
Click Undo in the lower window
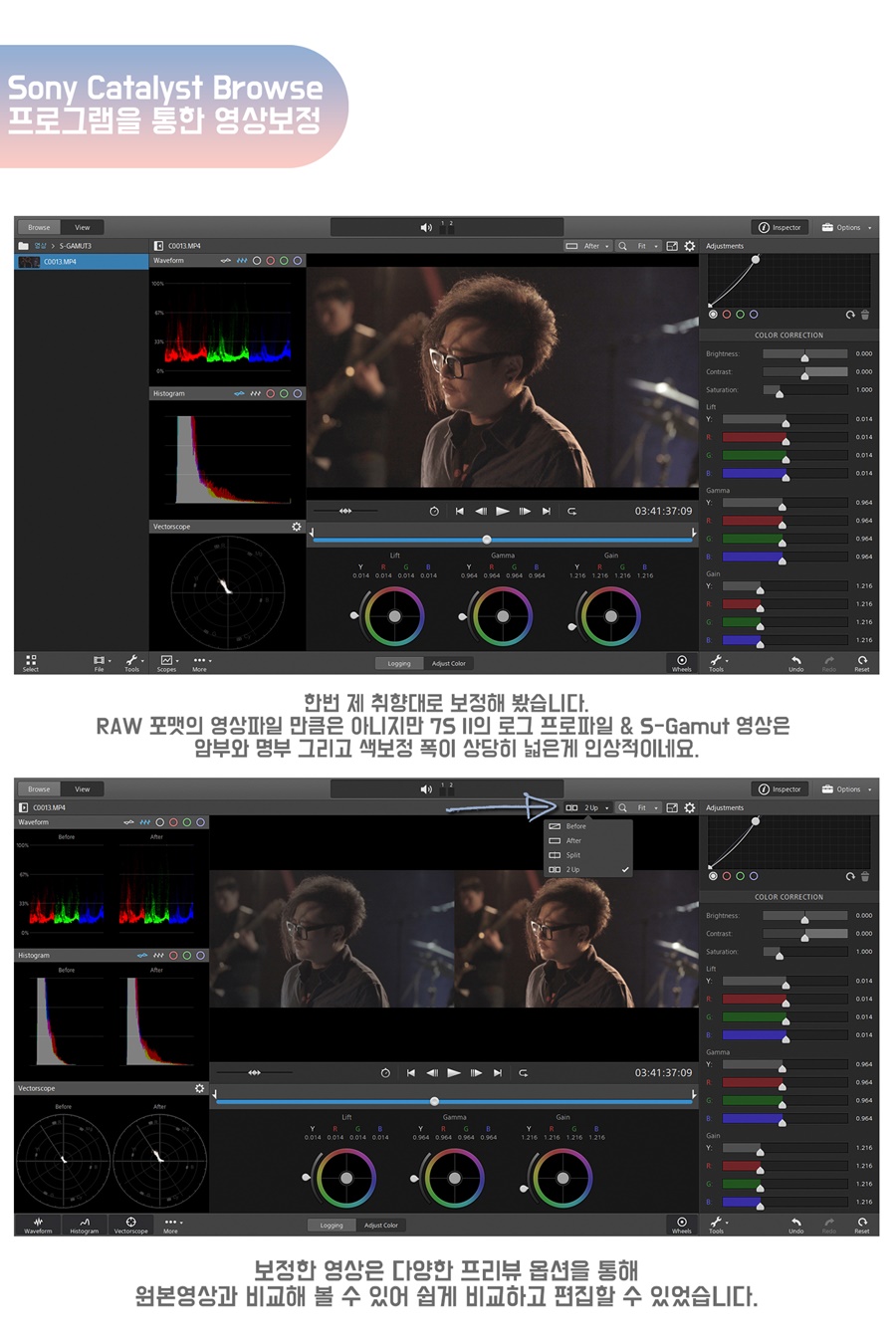click(x=795, y=1226)
